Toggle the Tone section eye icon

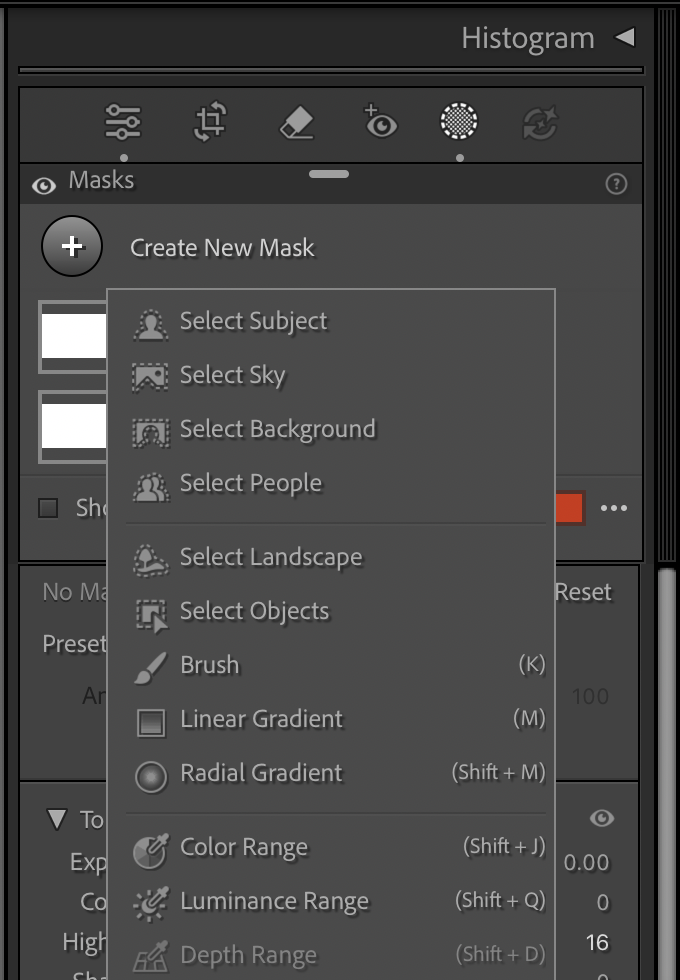pos(602,818)
